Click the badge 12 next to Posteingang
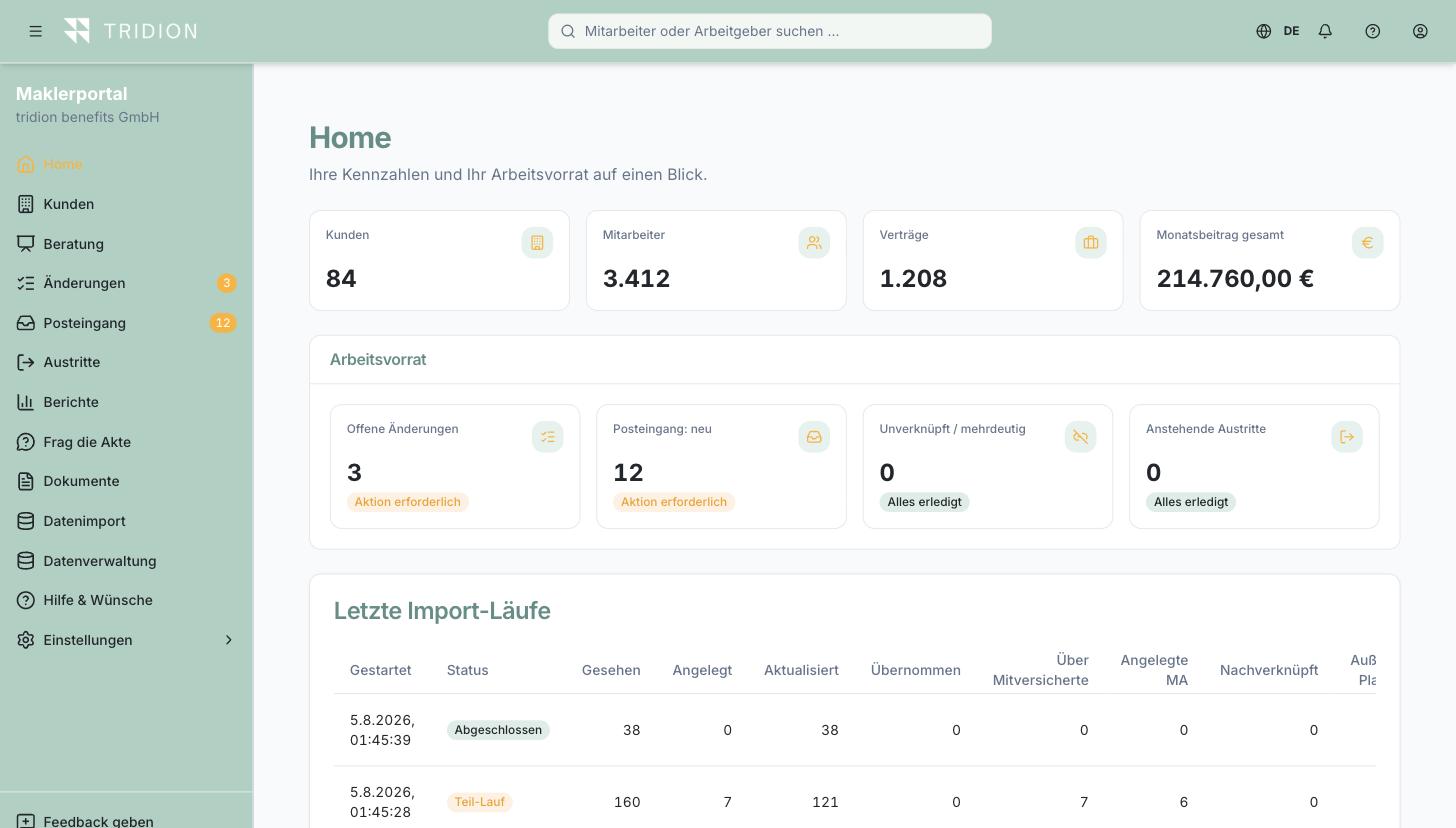 click(223, 323)
